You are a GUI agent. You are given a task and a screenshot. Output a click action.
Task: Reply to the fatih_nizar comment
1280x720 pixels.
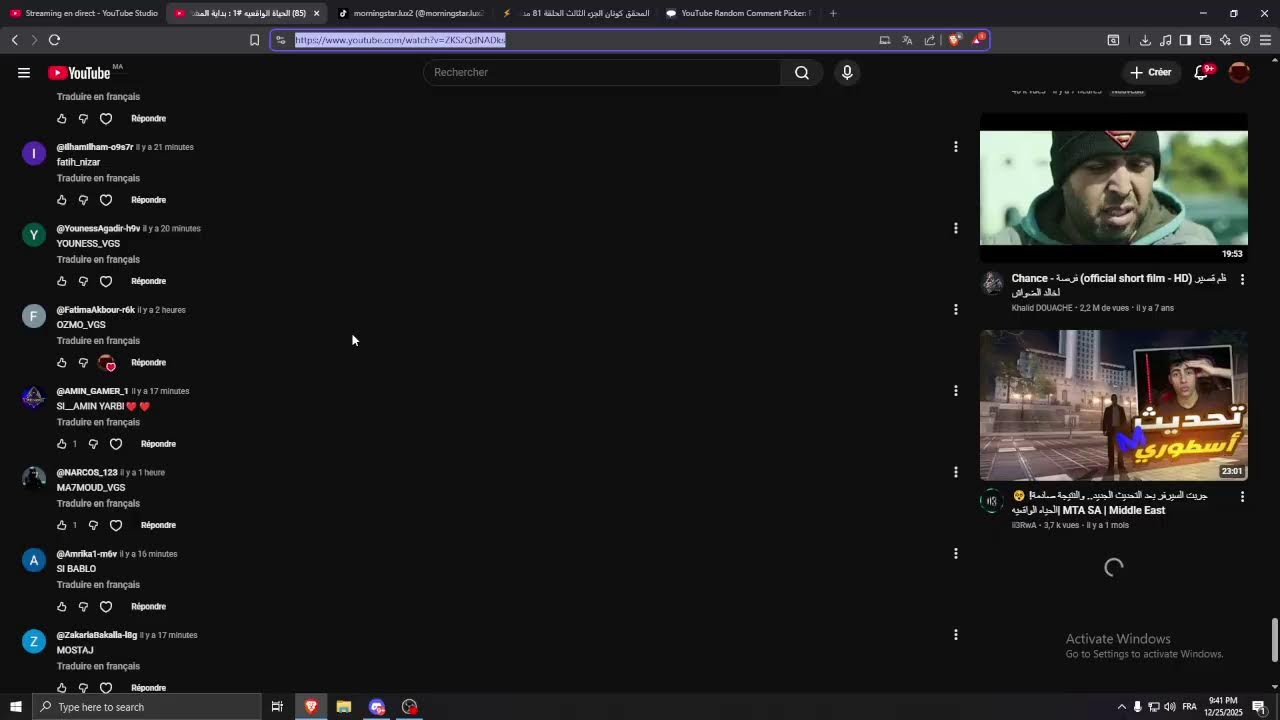(148, 200)
